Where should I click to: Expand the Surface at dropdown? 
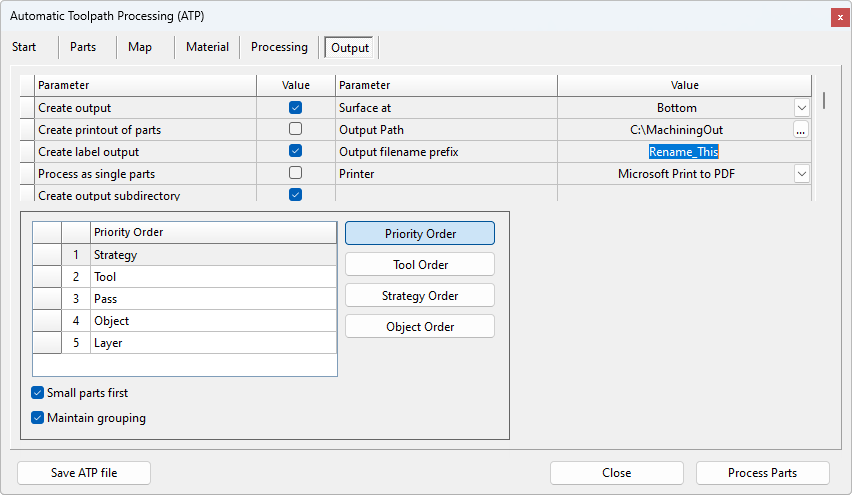pos(801,108)
